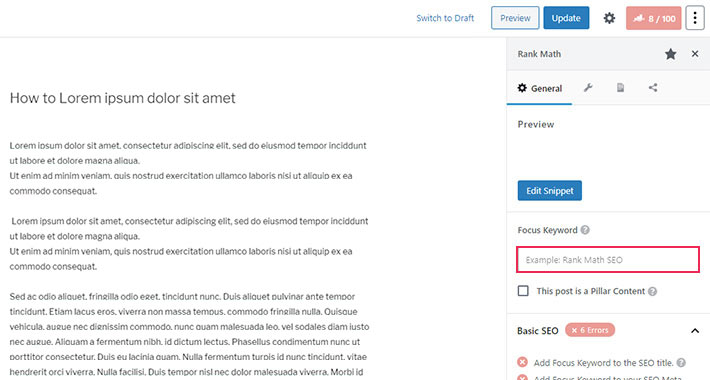
Task: Star the Rank Math panel
Action: (671, 54)
